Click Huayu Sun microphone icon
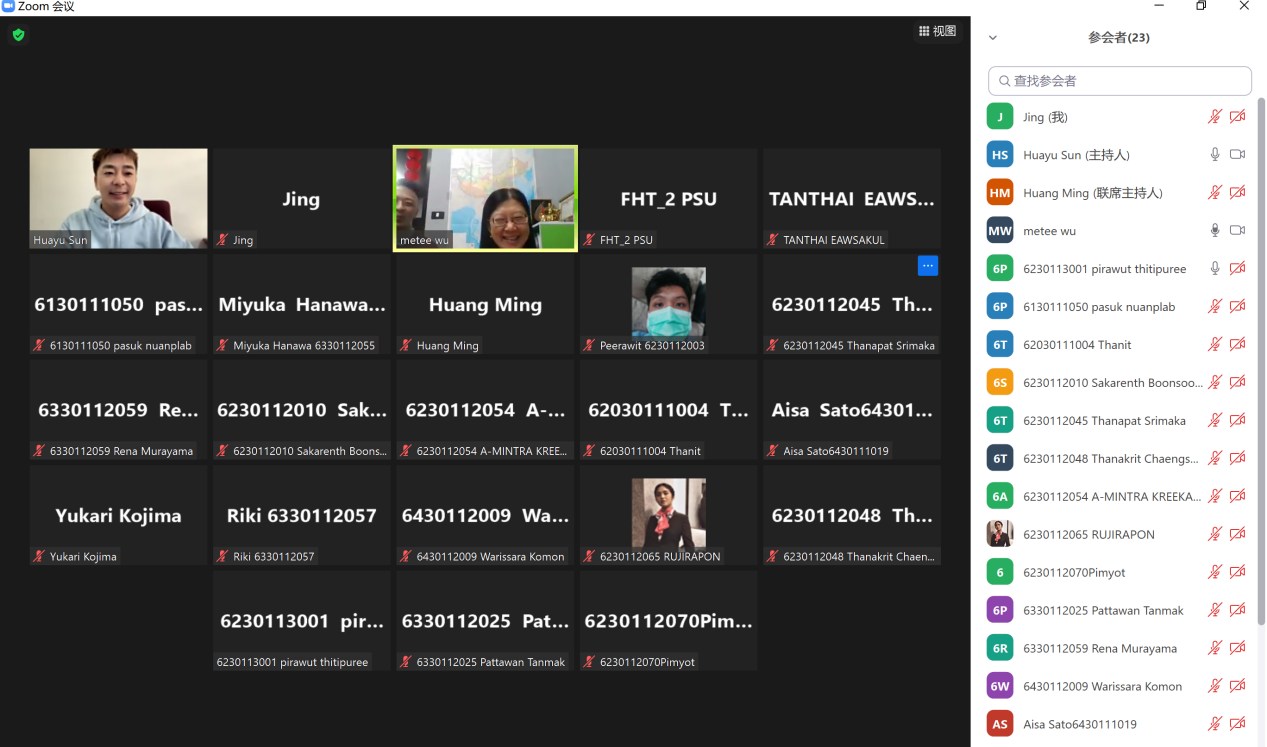1267x747 pixels. coord(1215,155)
